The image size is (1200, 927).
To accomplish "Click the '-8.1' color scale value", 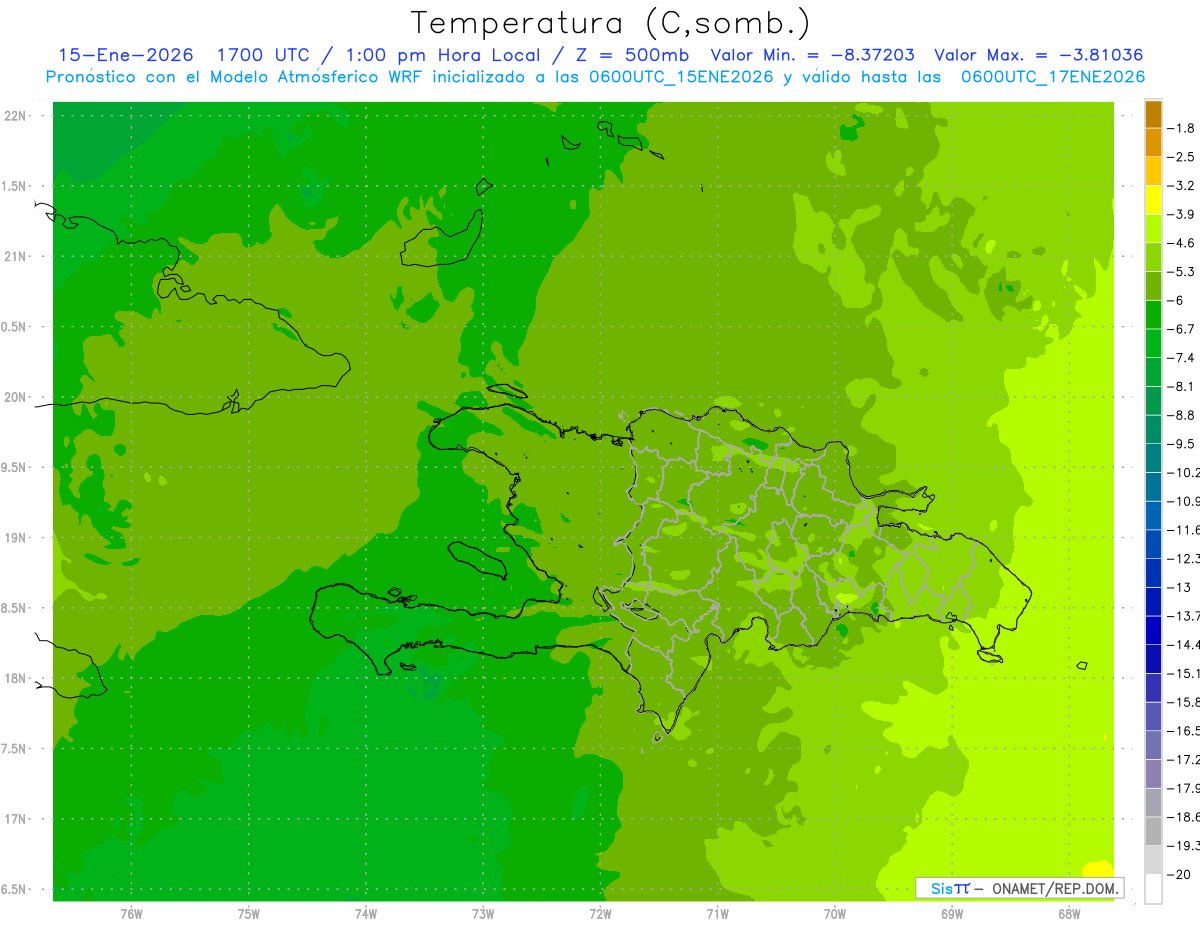I will coord(1181,386).
